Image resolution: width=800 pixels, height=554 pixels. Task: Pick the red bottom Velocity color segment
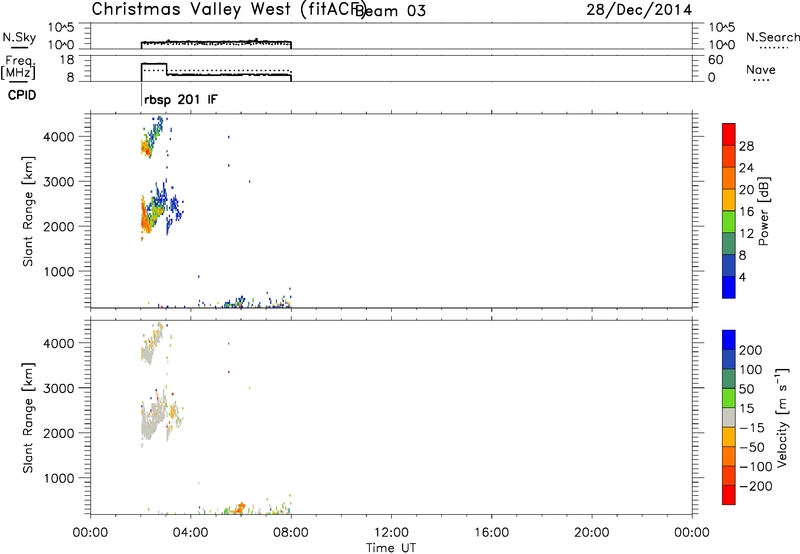pos(729,495)
